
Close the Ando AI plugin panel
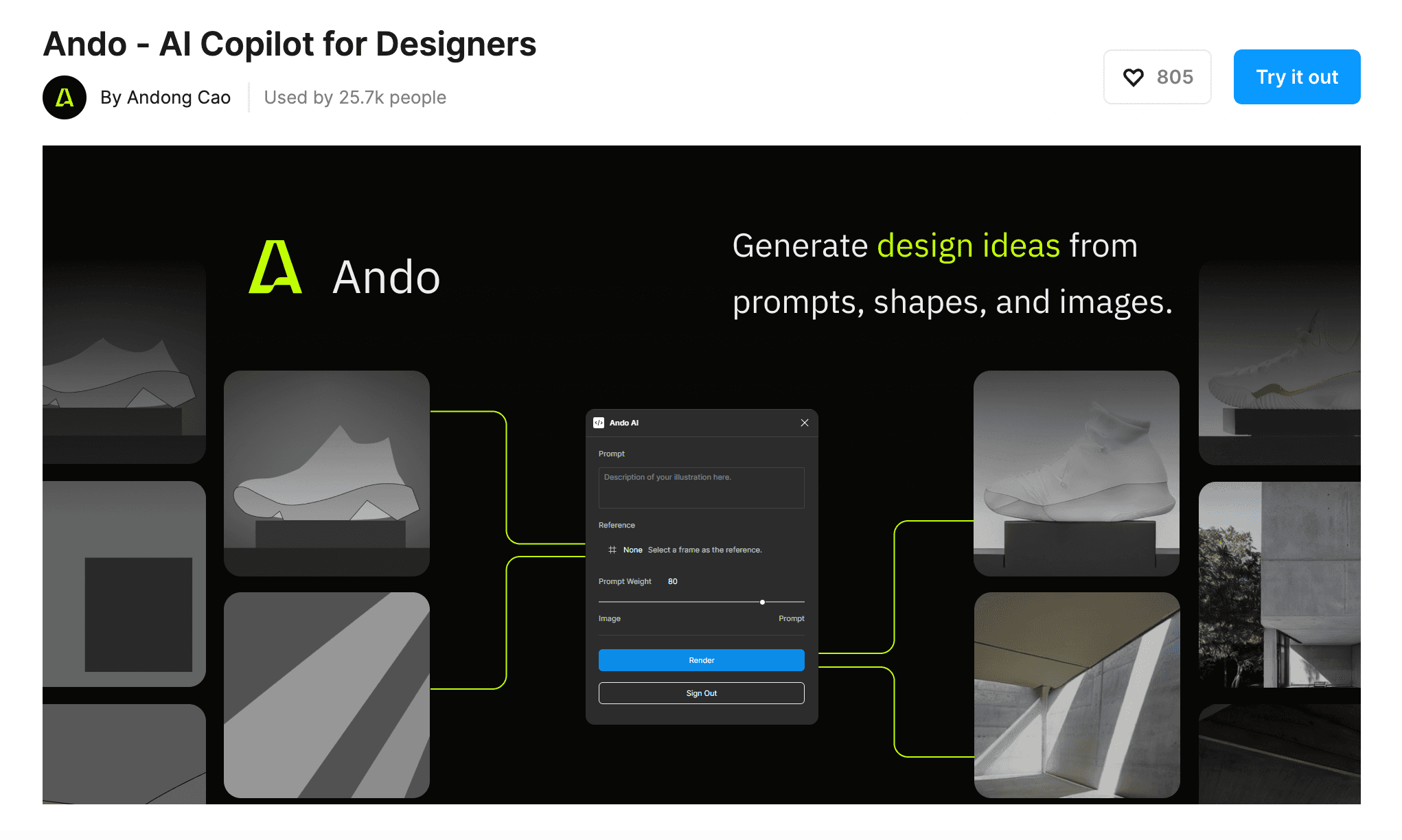tap(805, 423)
